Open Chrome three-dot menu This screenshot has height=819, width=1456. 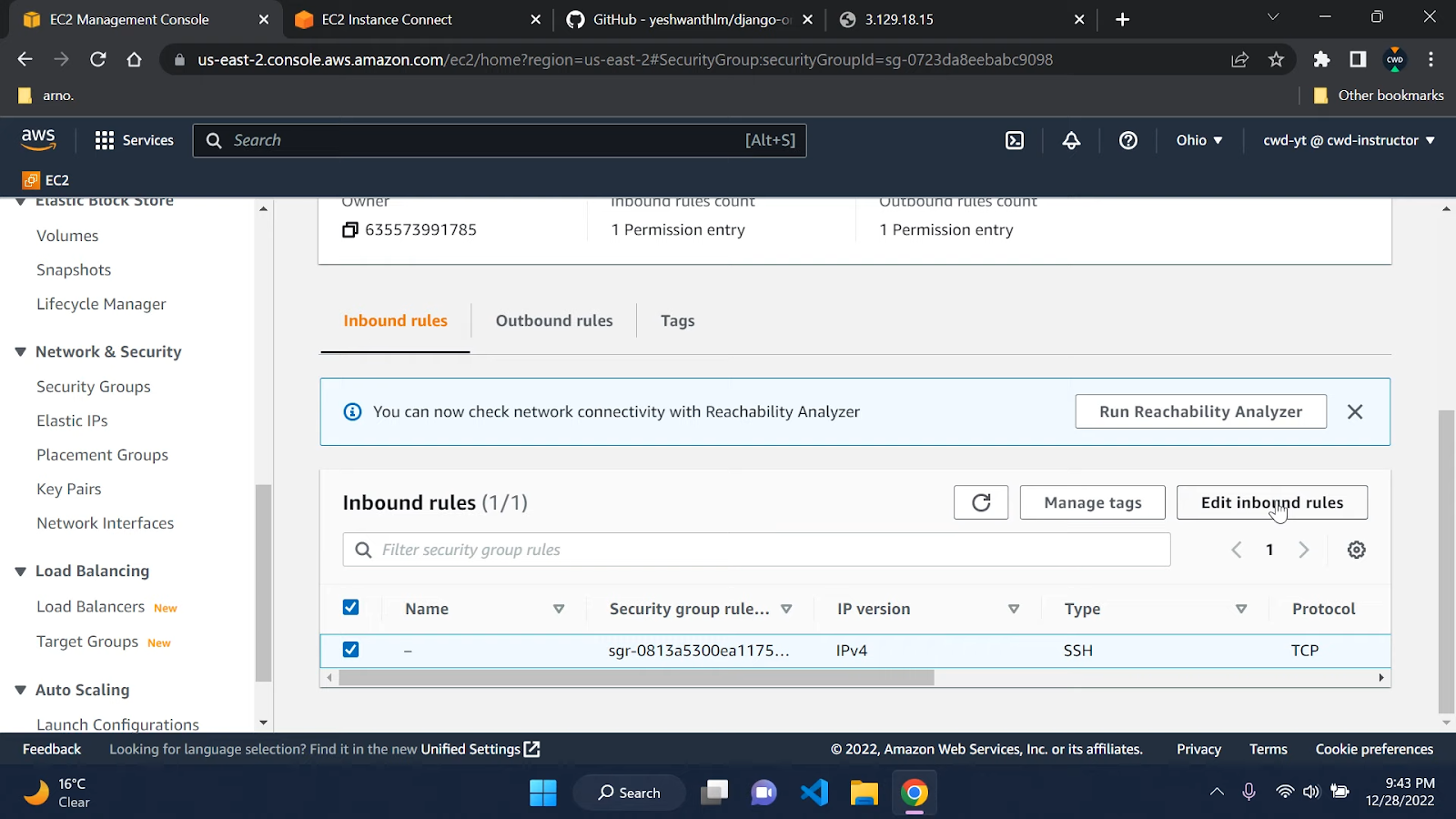[1431, 59]
